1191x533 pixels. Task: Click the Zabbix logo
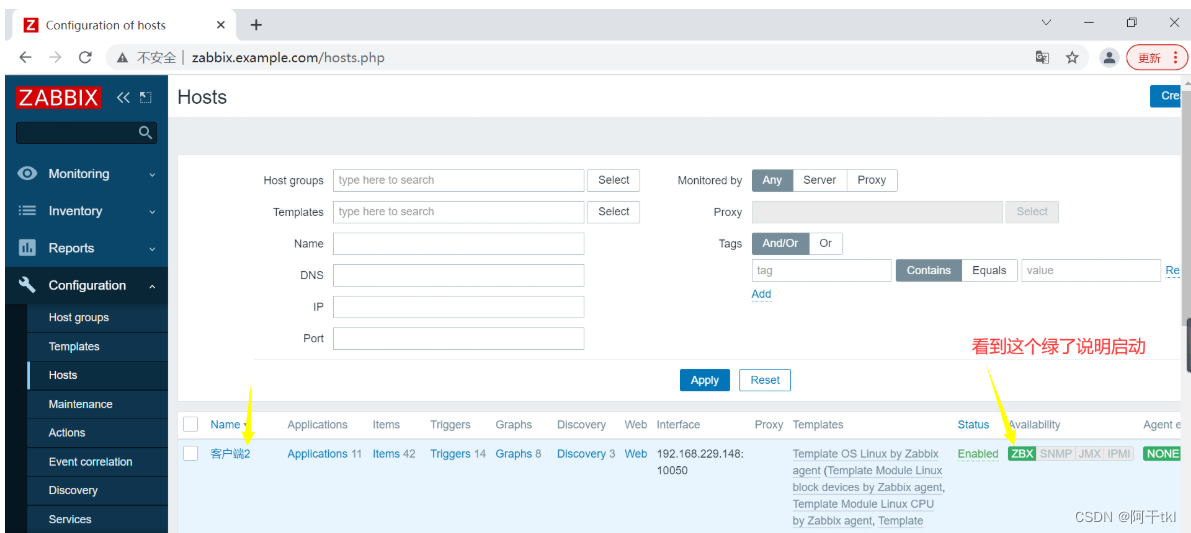pyautogui.click(x=58, y=97)
